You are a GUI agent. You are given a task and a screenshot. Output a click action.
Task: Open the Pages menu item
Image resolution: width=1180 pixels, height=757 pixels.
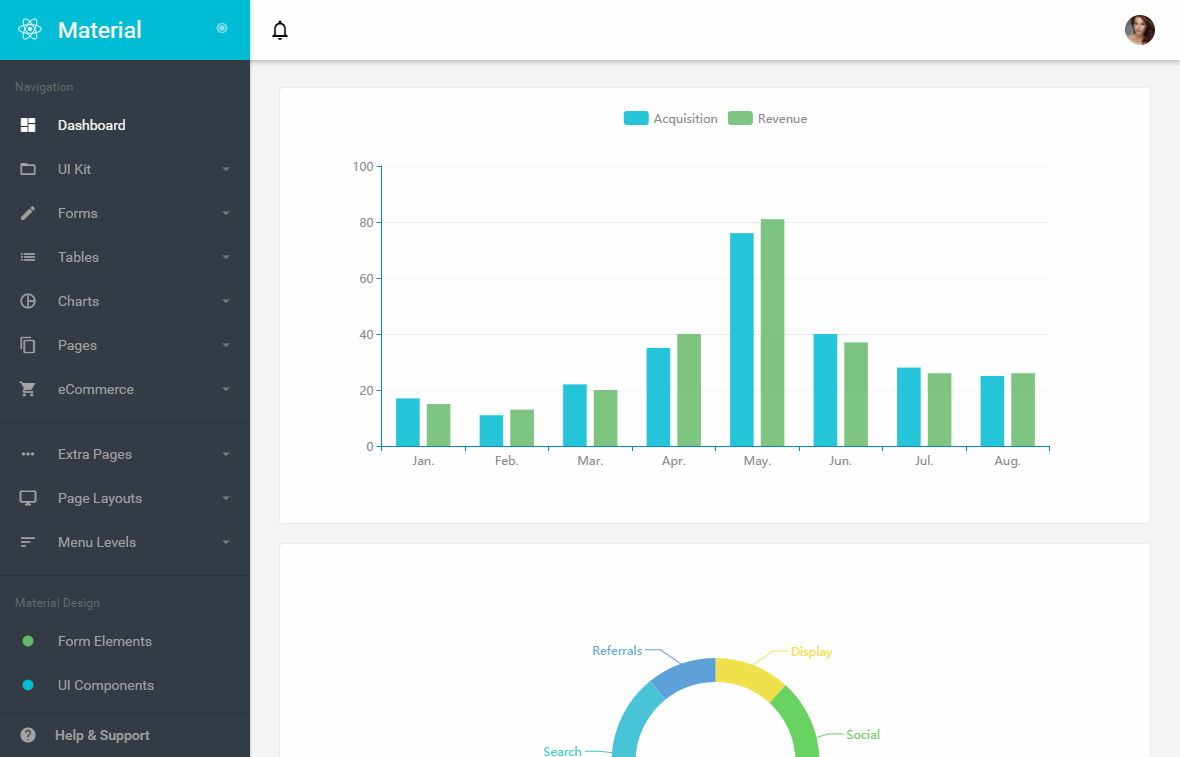[77, 345]
